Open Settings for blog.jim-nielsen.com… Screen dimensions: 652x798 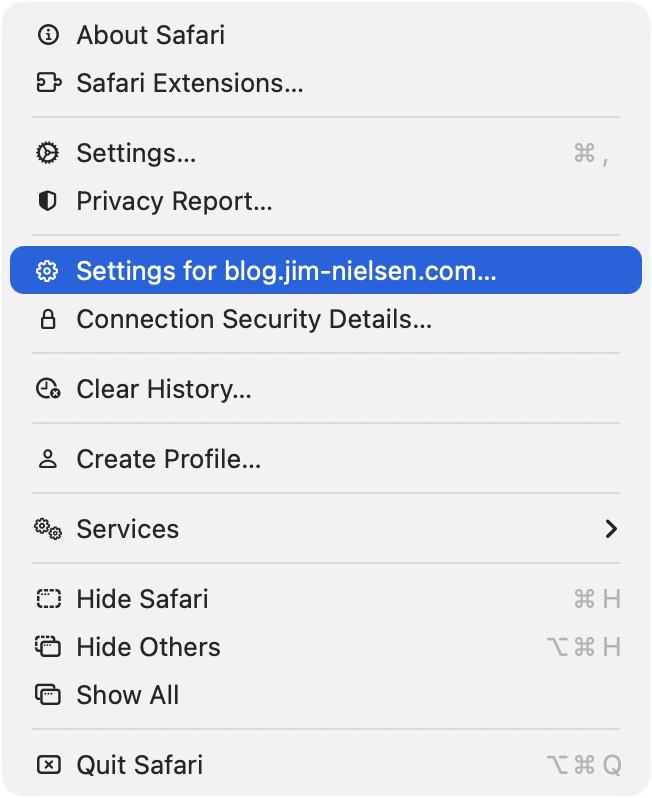click(286, 271)
